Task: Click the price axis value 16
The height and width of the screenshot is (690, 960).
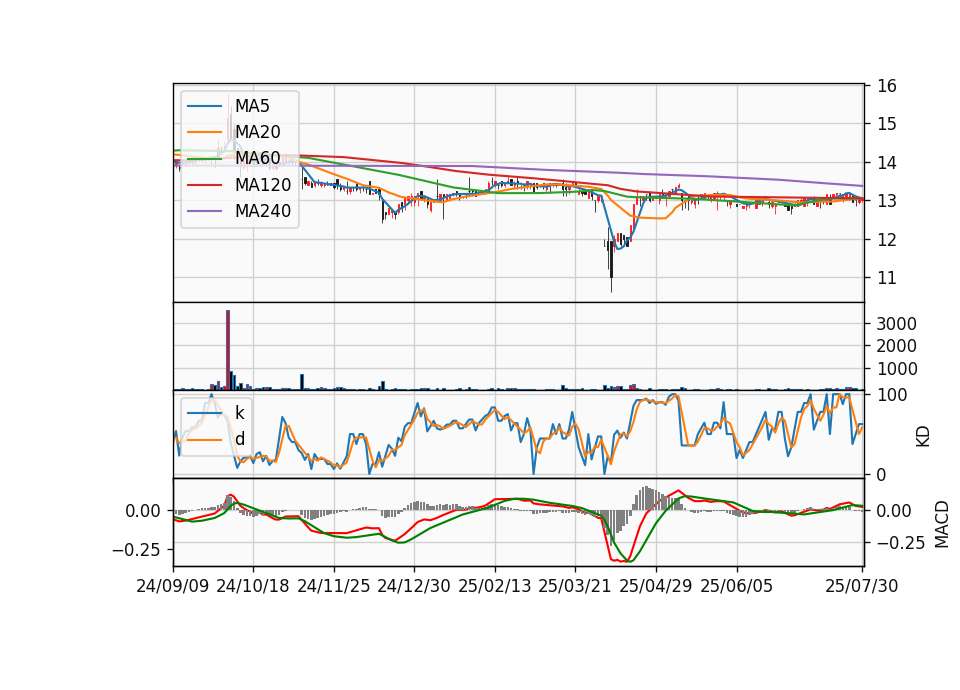Action: coord(887,86)
